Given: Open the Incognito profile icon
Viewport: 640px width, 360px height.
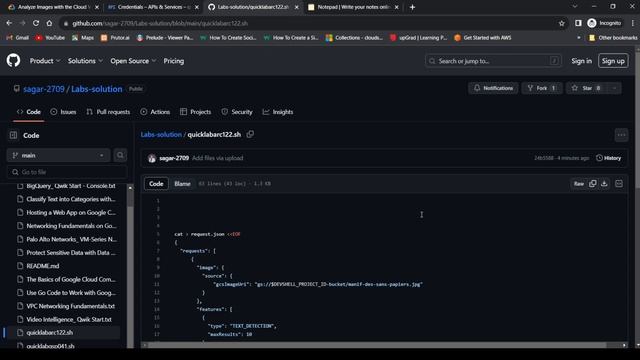Looking at the screenshot, I should [x=604, y=23].
